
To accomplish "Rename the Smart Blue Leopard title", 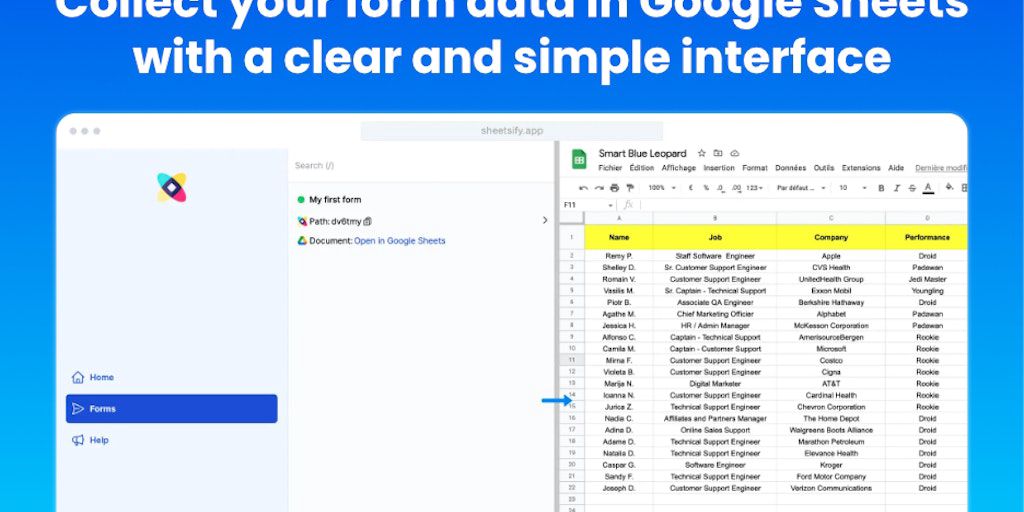I will (643, 153).
